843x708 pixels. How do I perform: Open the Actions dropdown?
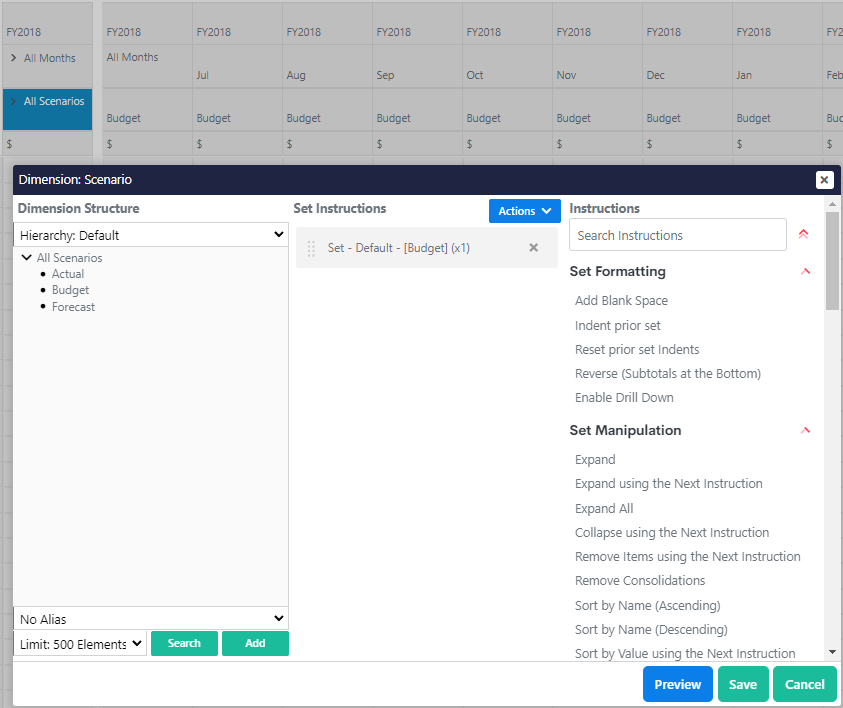[524, 211]
